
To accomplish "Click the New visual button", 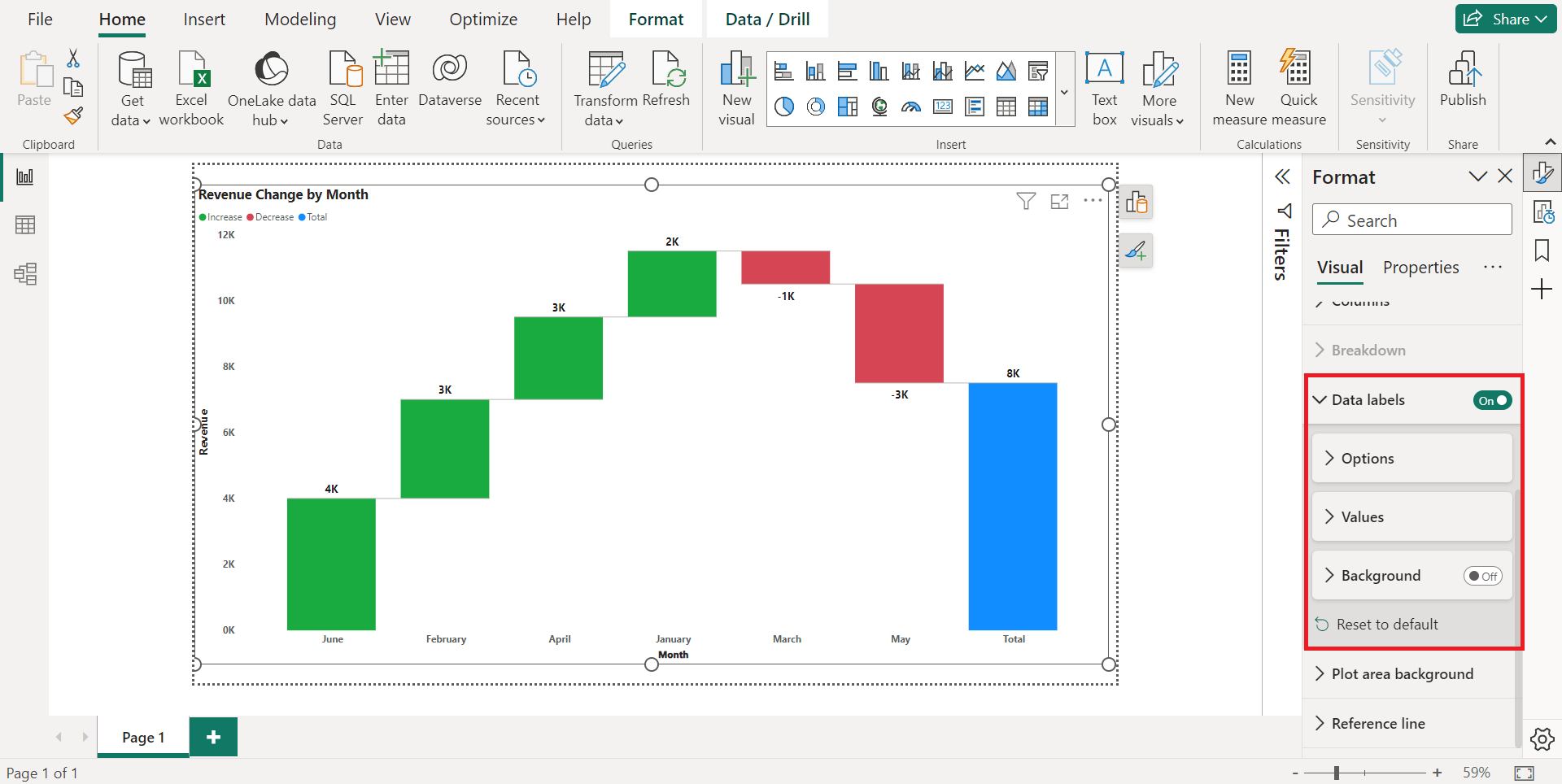I will point(737,88).
